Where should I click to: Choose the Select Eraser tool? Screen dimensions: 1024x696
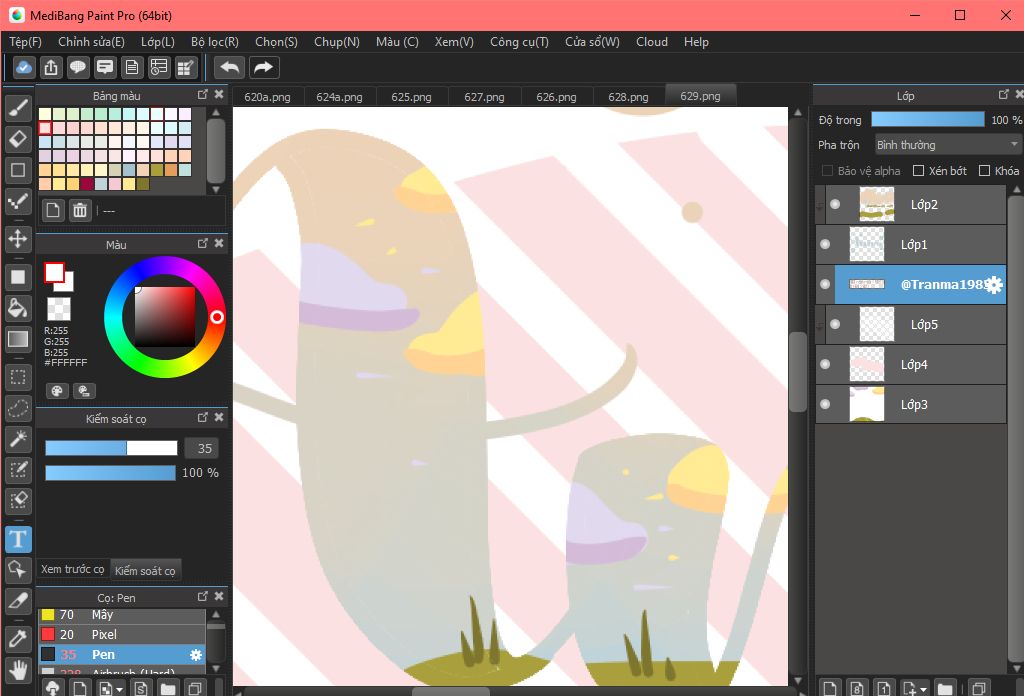(18, 501)
